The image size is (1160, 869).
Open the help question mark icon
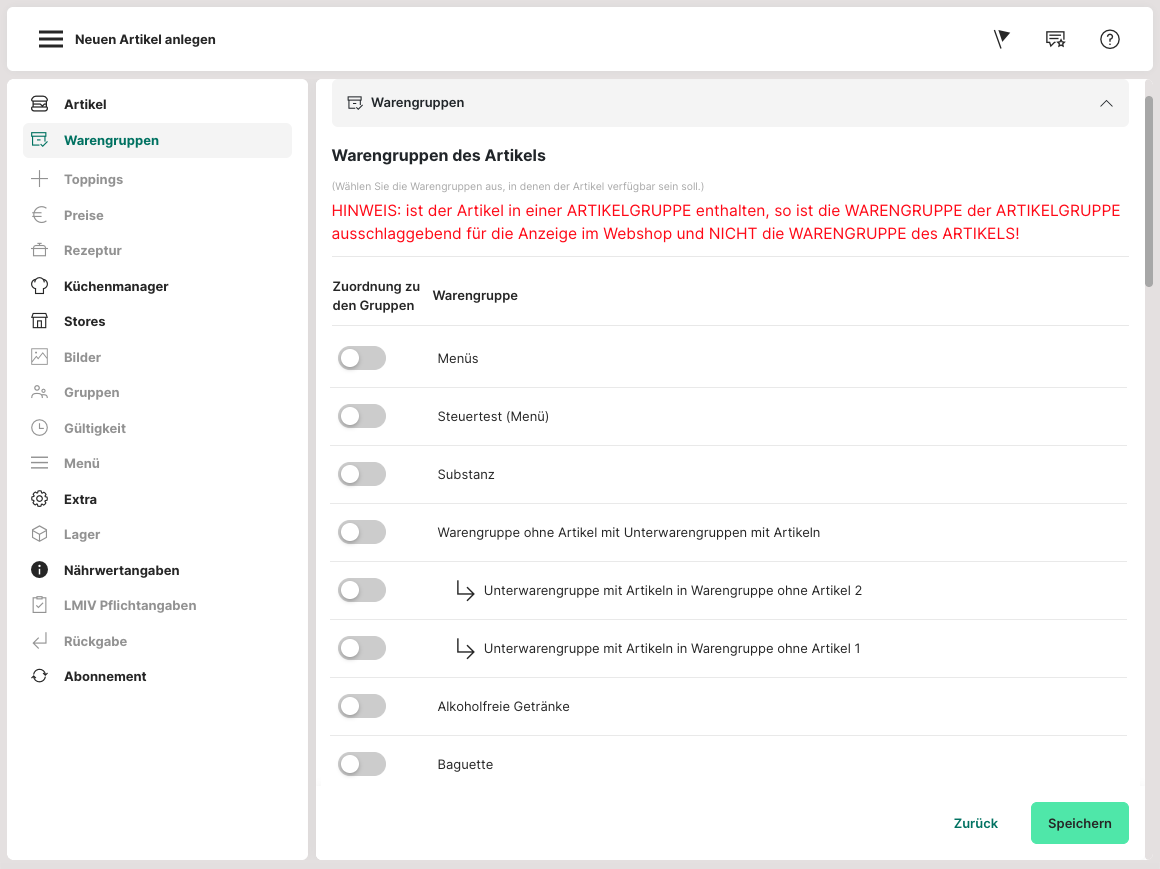coord(1109,39)
